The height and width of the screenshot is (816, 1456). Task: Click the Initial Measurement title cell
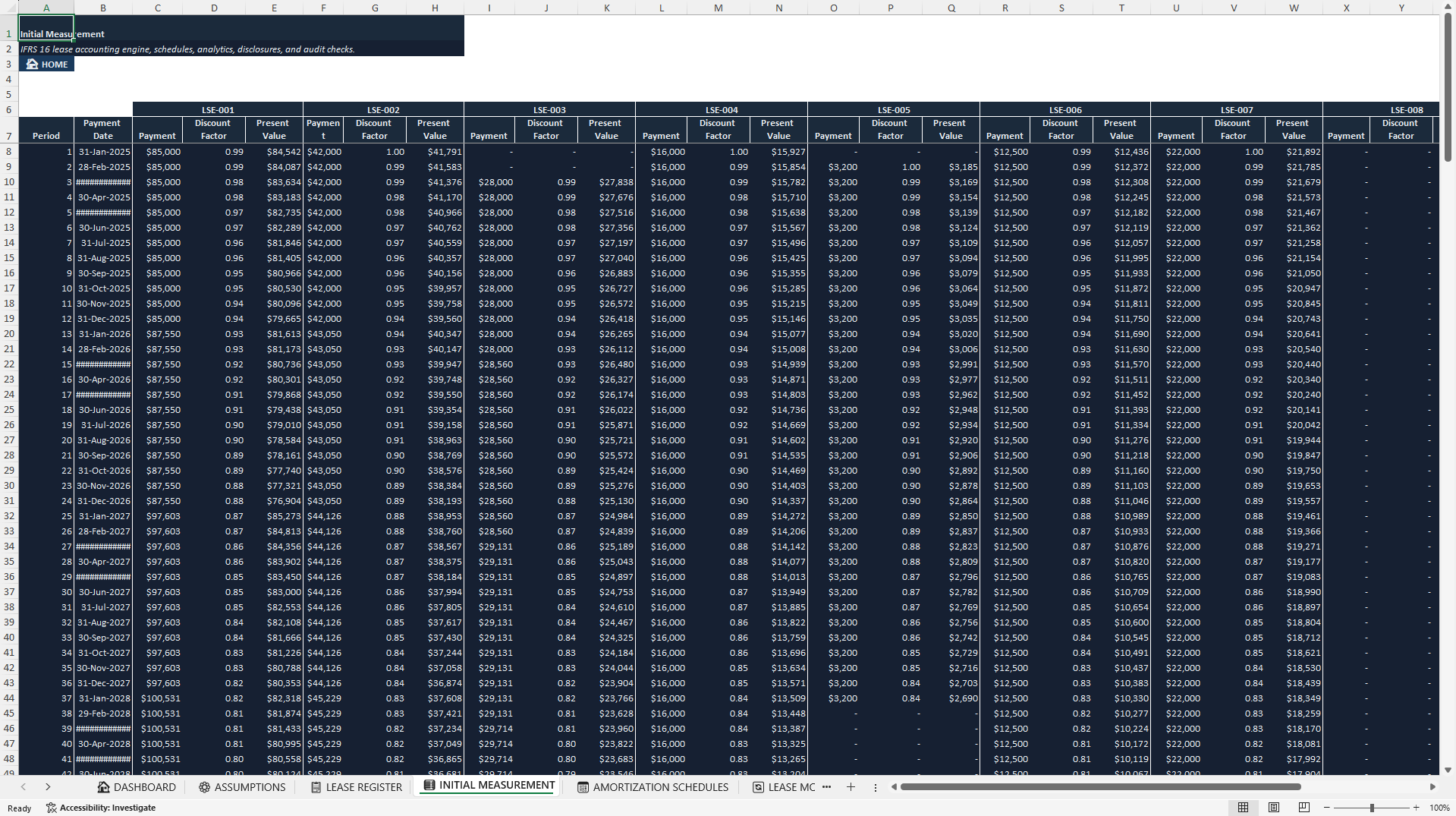[x=46, y=28]
